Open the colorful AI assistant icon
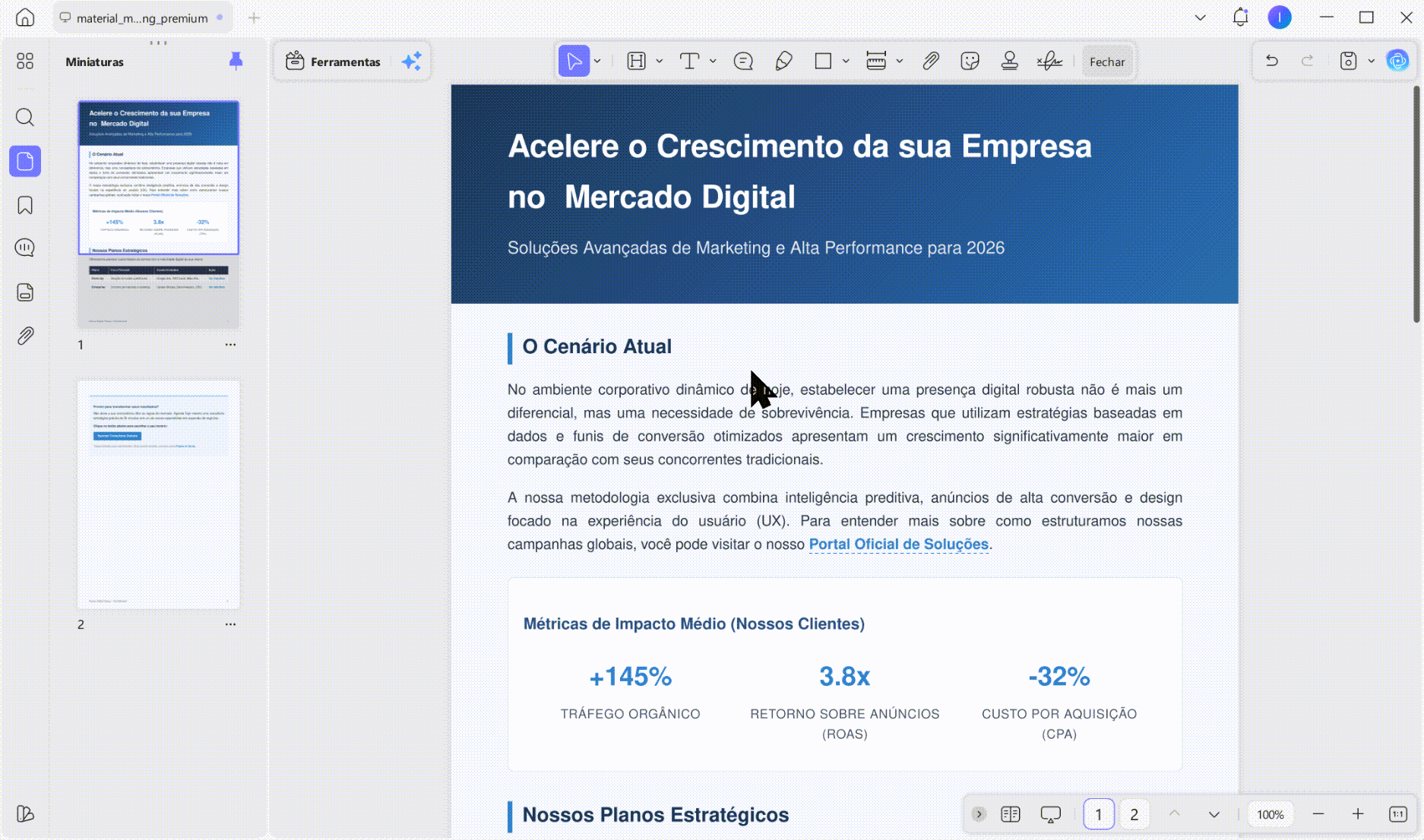This screenshot has width=1424, height=840. pyautogui.click(x=1397, y=61)
